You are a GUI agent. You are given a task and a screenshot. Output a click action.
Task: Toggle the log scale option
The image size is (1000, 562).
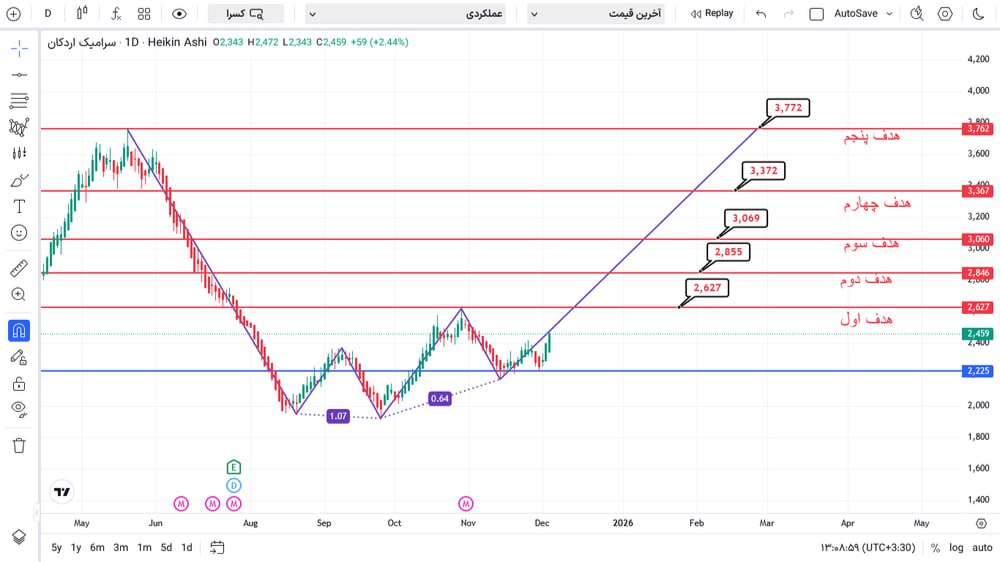[x=957, y=548]
